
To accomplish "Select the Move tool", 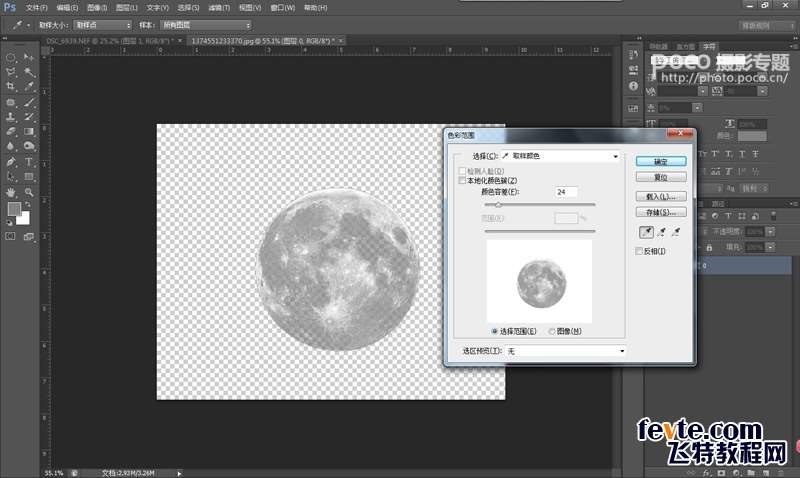I will pos(29,57).
